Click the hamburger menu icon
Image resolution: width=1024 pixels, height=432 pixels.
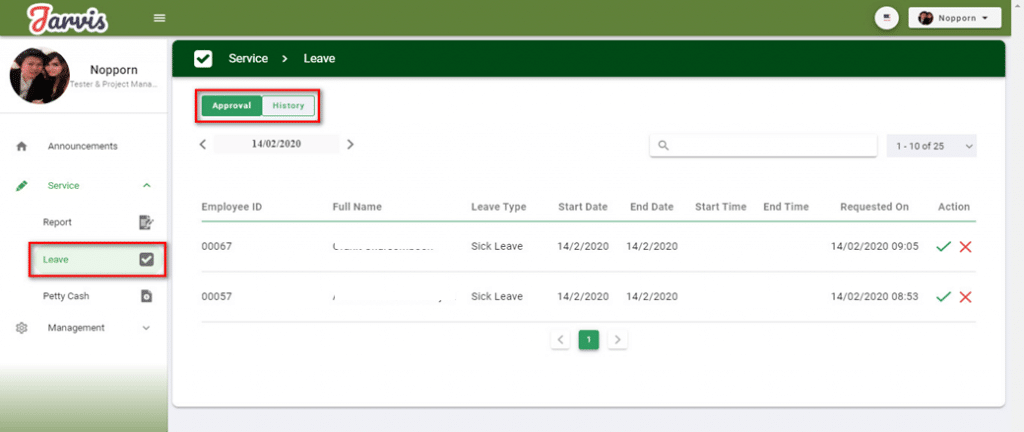(159, 18)
